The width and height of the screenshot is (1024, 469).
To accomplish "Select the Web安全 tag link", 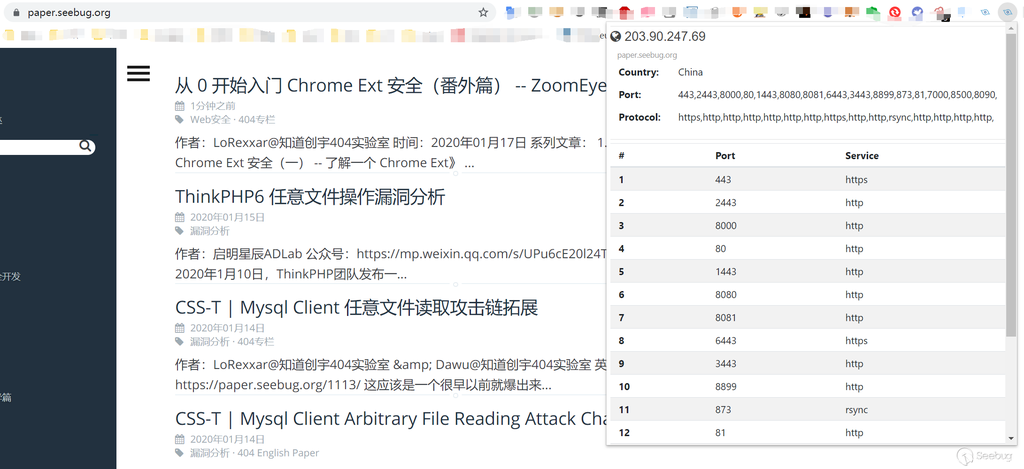I will 210,119.
